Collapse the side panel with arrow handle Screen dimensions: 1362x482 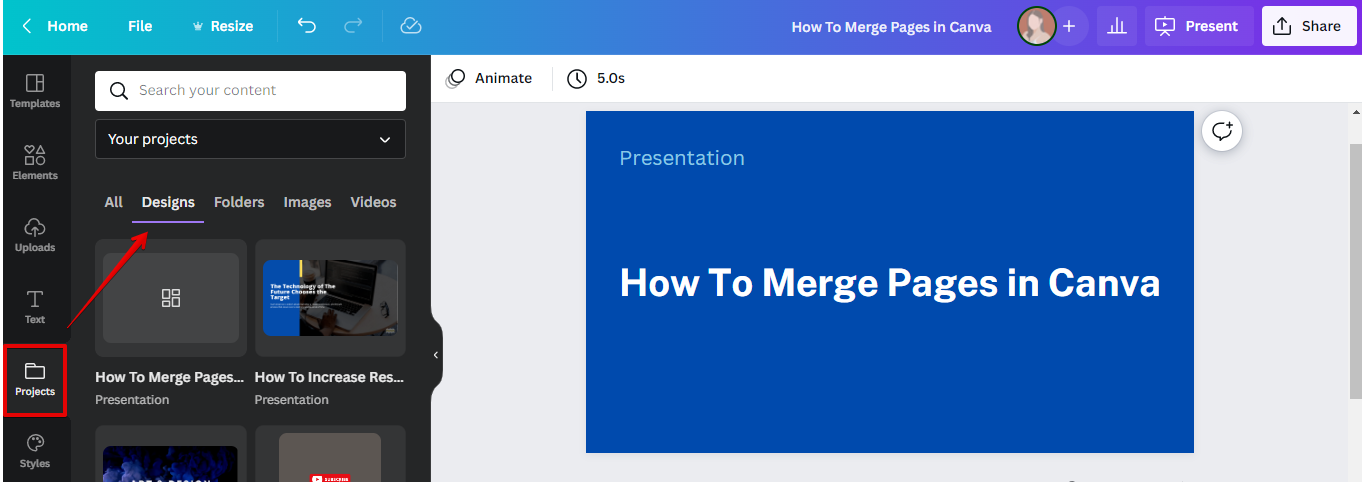pos(436,355)
